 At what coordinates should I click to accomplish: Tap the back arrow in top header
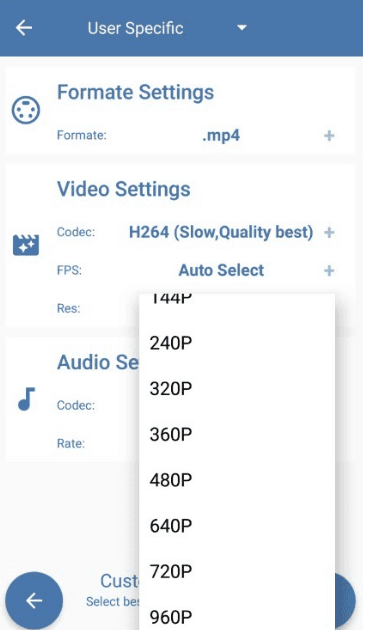tap(24, 28)
